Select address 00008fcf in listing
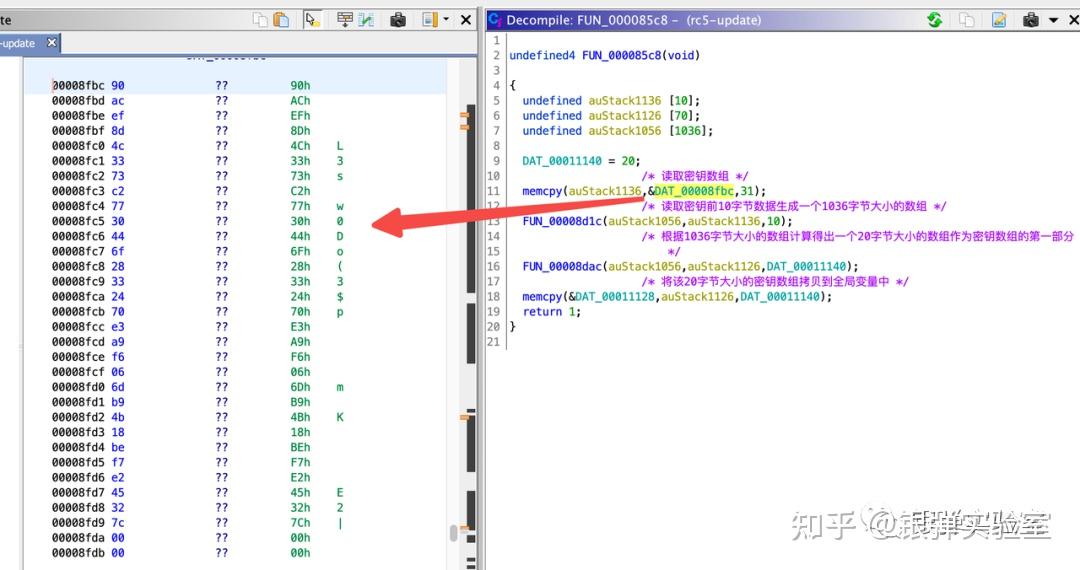Viewport: 1080px width, 570px height. pyautogui.click(x=79, y=372)
